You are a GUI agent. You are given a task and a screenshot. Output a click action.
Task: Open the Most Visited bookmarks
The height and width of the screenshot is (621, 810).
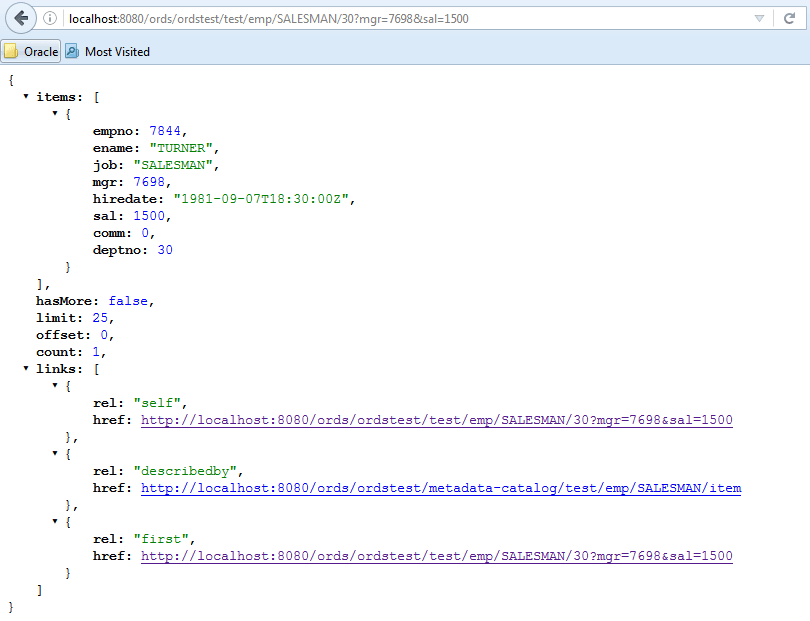coord(107,52)
